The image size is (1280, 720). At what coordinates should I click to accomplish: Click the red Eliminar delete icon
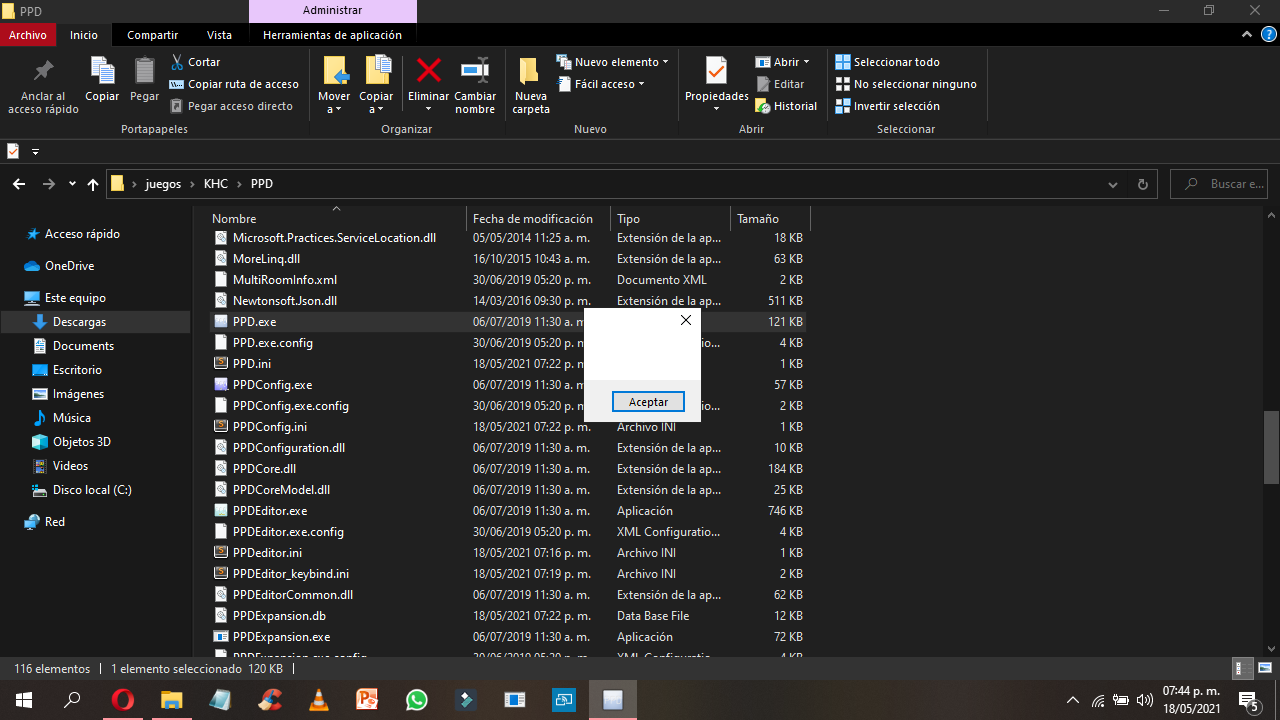pos(428,71)
